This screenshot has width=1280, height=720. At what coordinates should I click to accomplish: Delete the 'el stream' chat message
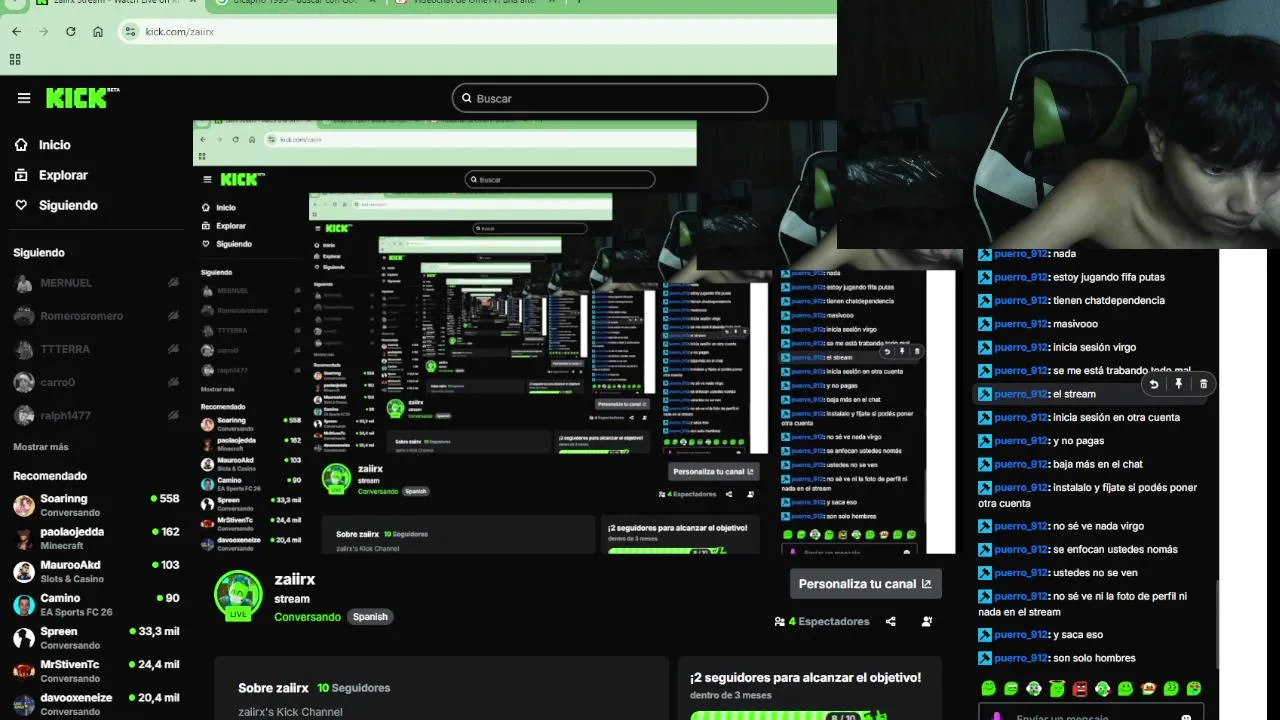[x=1203, y=384]
